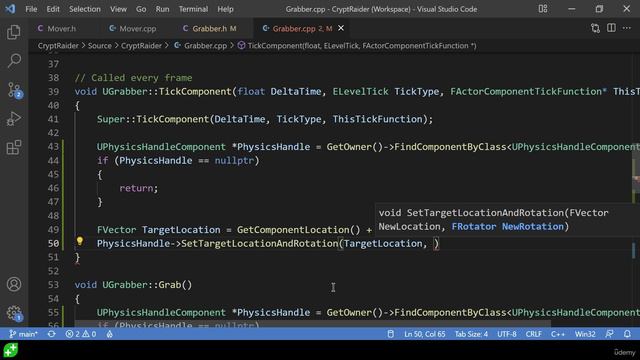Image resolution: width=640 pixels, height=360 pixels.
Task: Open the notifications bell in status bar
Action: coord(627,334)
